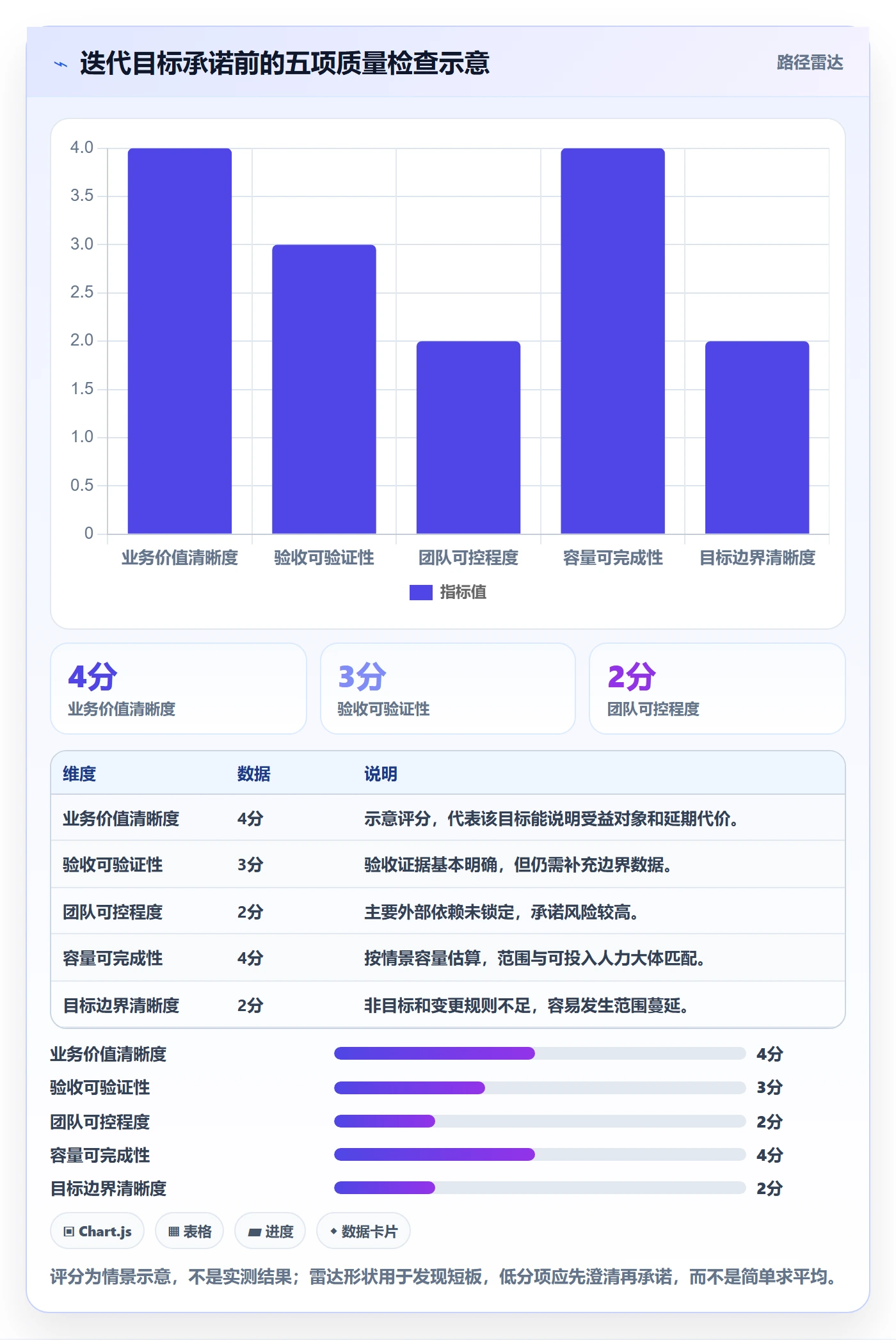896x1340 pixels.
Task: Select the 业务价值清晰度 table row name
Action: (x=121, y=818)
